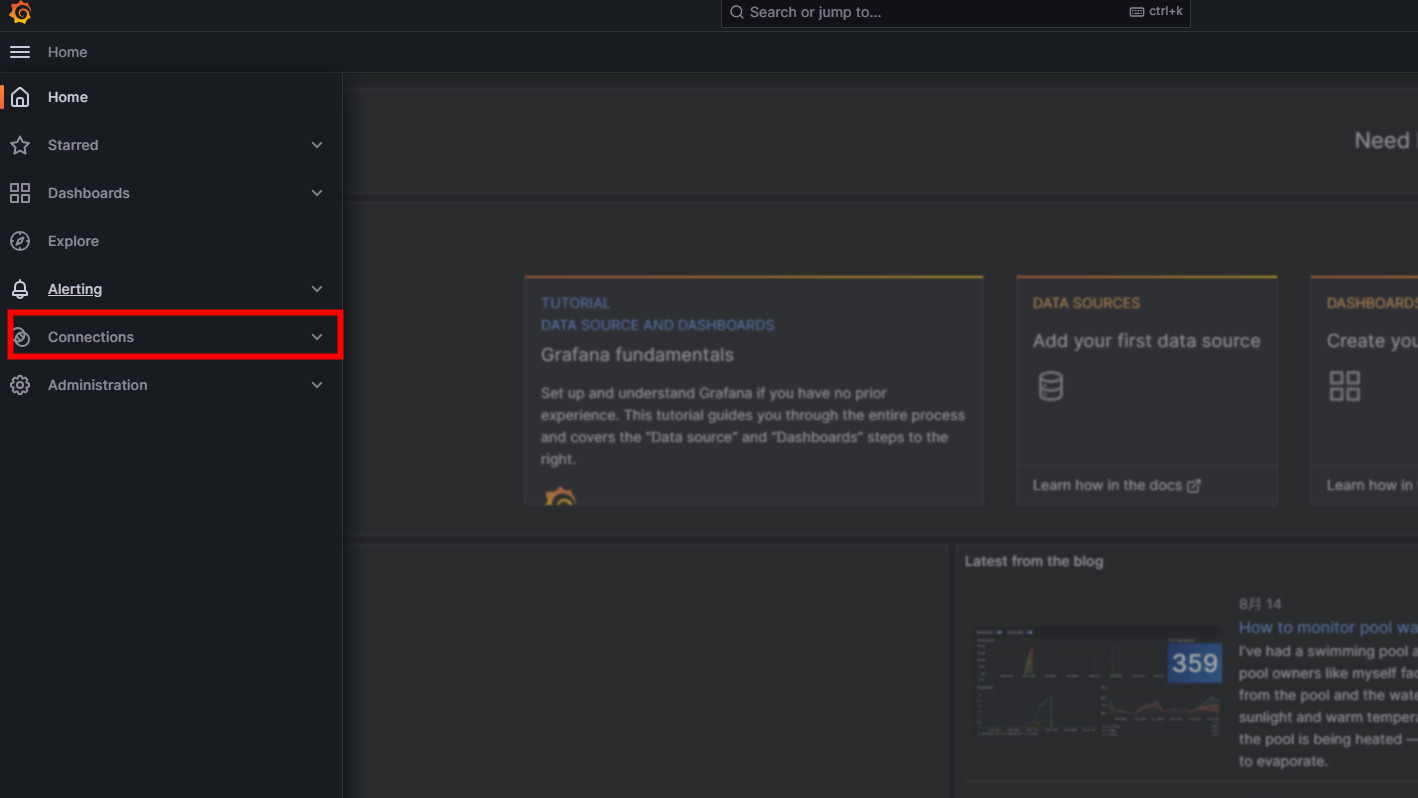Open the How to monitor pool blog link
This screenshot has height=798, width=1418.
coord(1328,627)
